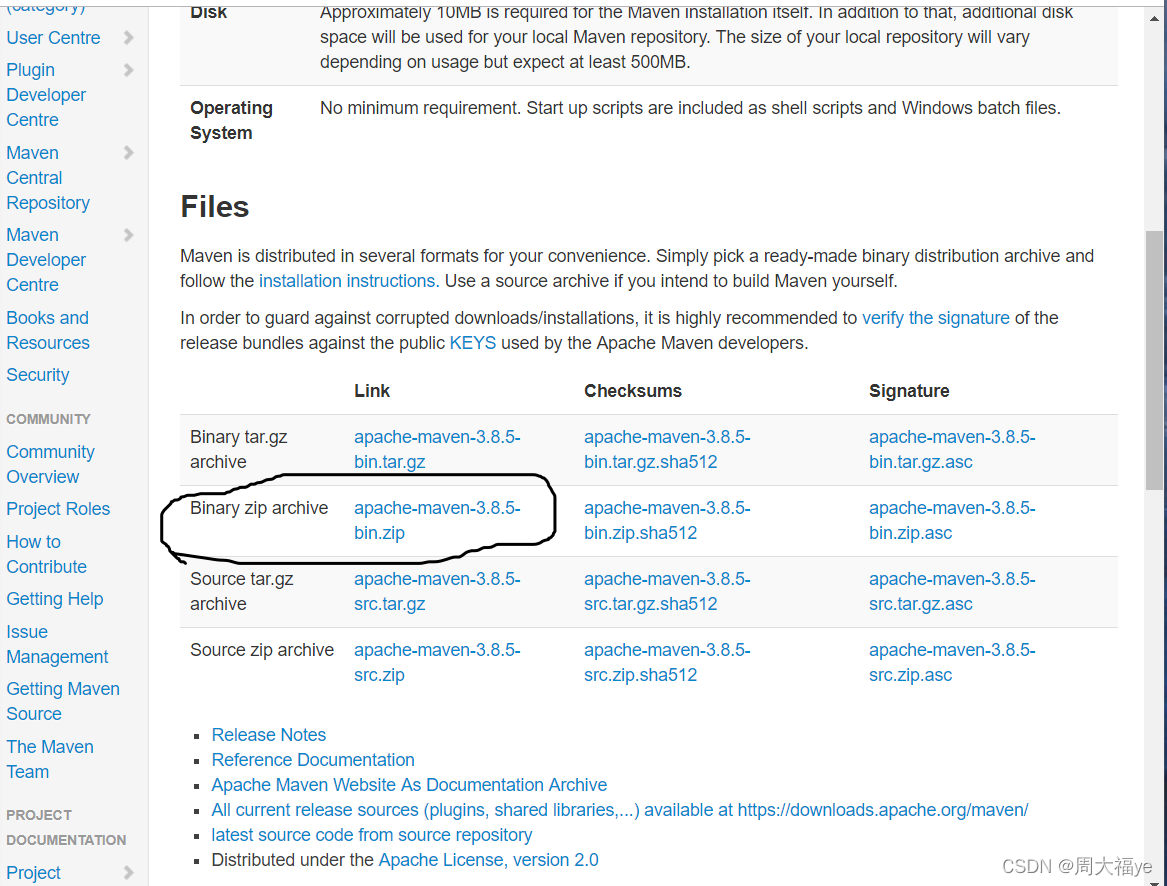Open Community Overview link
Image resolution: width=1167 pixels, height=886 pixels.
coord(51,465)
